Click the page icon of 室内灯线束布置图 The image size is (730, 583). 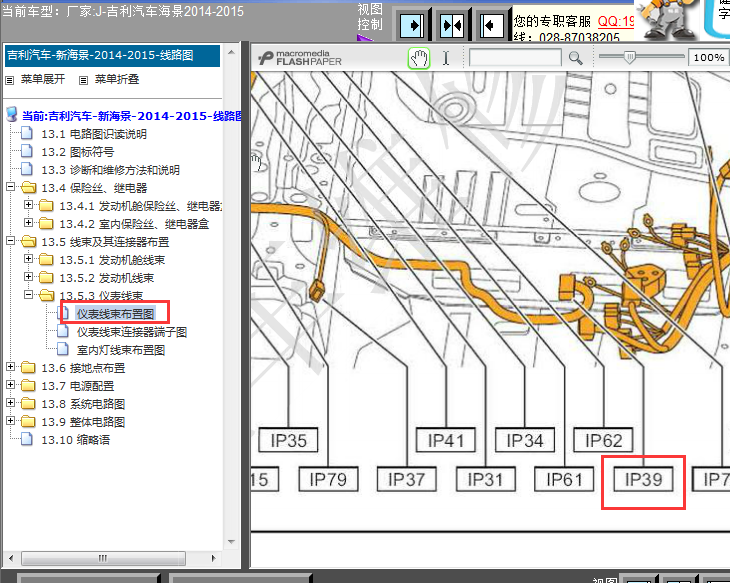(x=63, y=349)
